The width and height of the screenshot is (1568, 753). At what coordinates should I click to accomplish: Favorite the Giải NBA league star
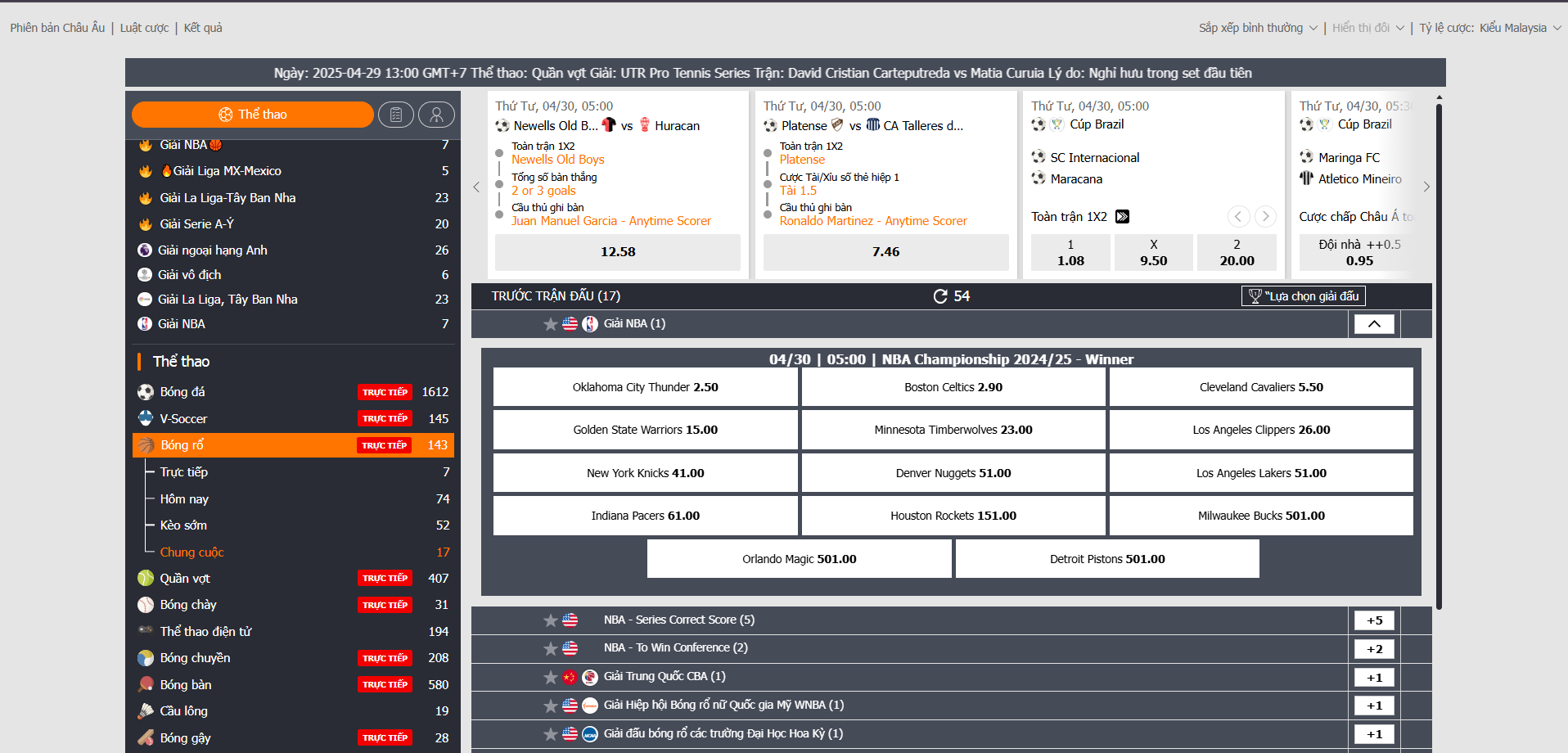pos(551,324)
